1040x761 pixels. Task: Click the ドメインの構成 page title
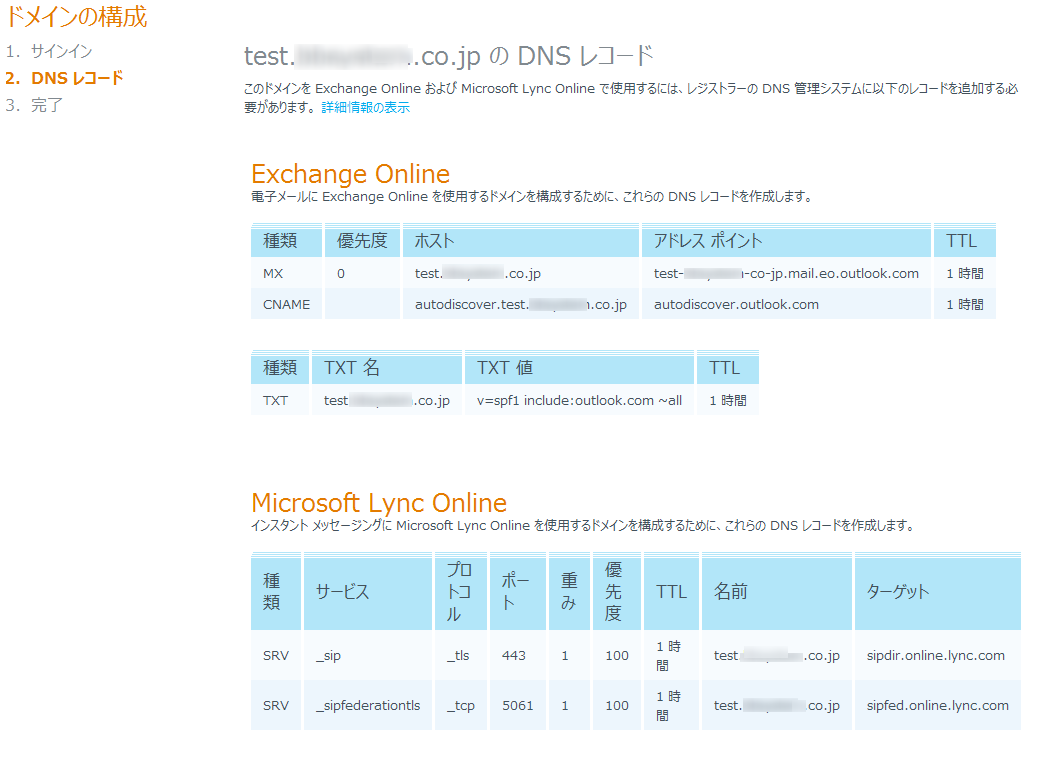click(x=76, y=17)
